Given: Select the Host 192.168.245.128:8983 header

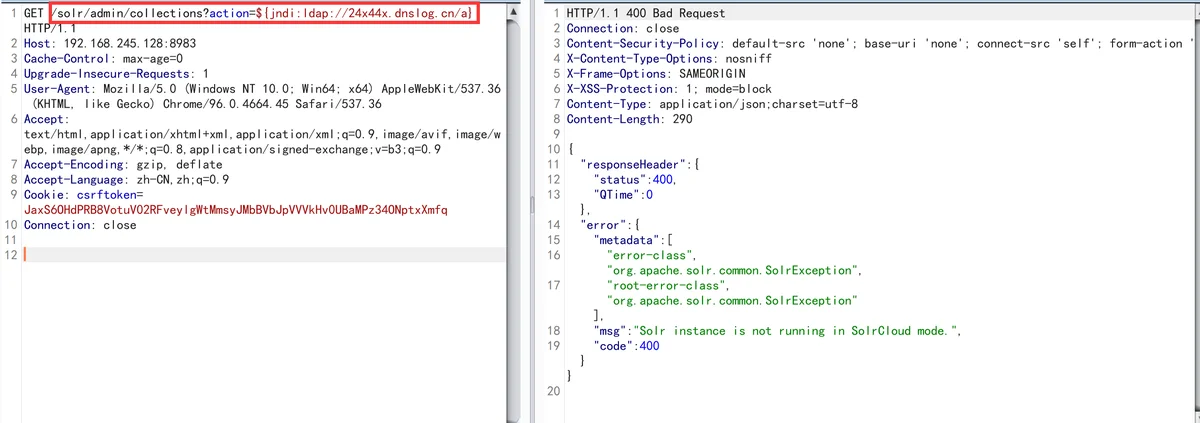Looking at the screenshot, I should [x=109, y=44].
